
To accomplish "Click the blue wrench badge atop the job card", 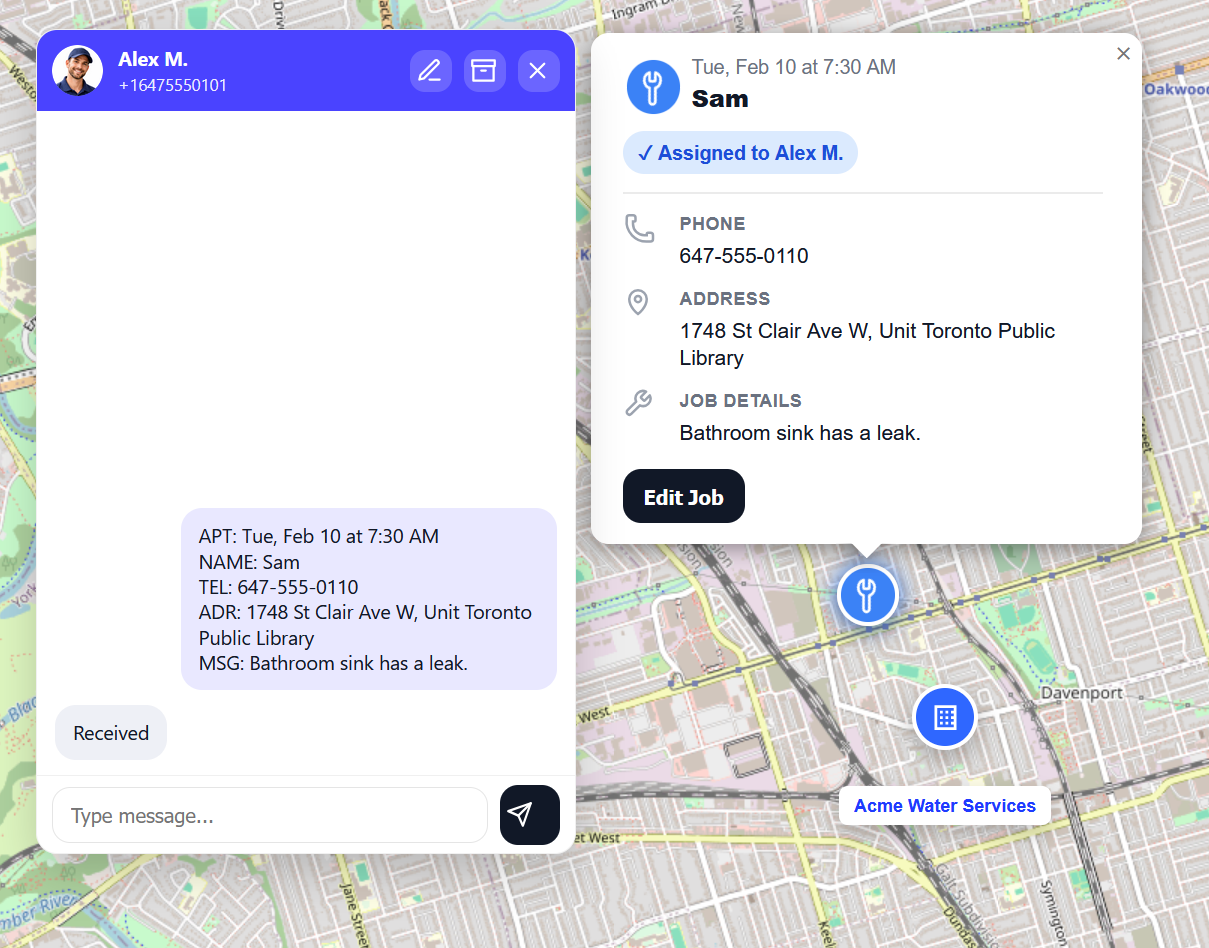I will [x=653, y=87].
